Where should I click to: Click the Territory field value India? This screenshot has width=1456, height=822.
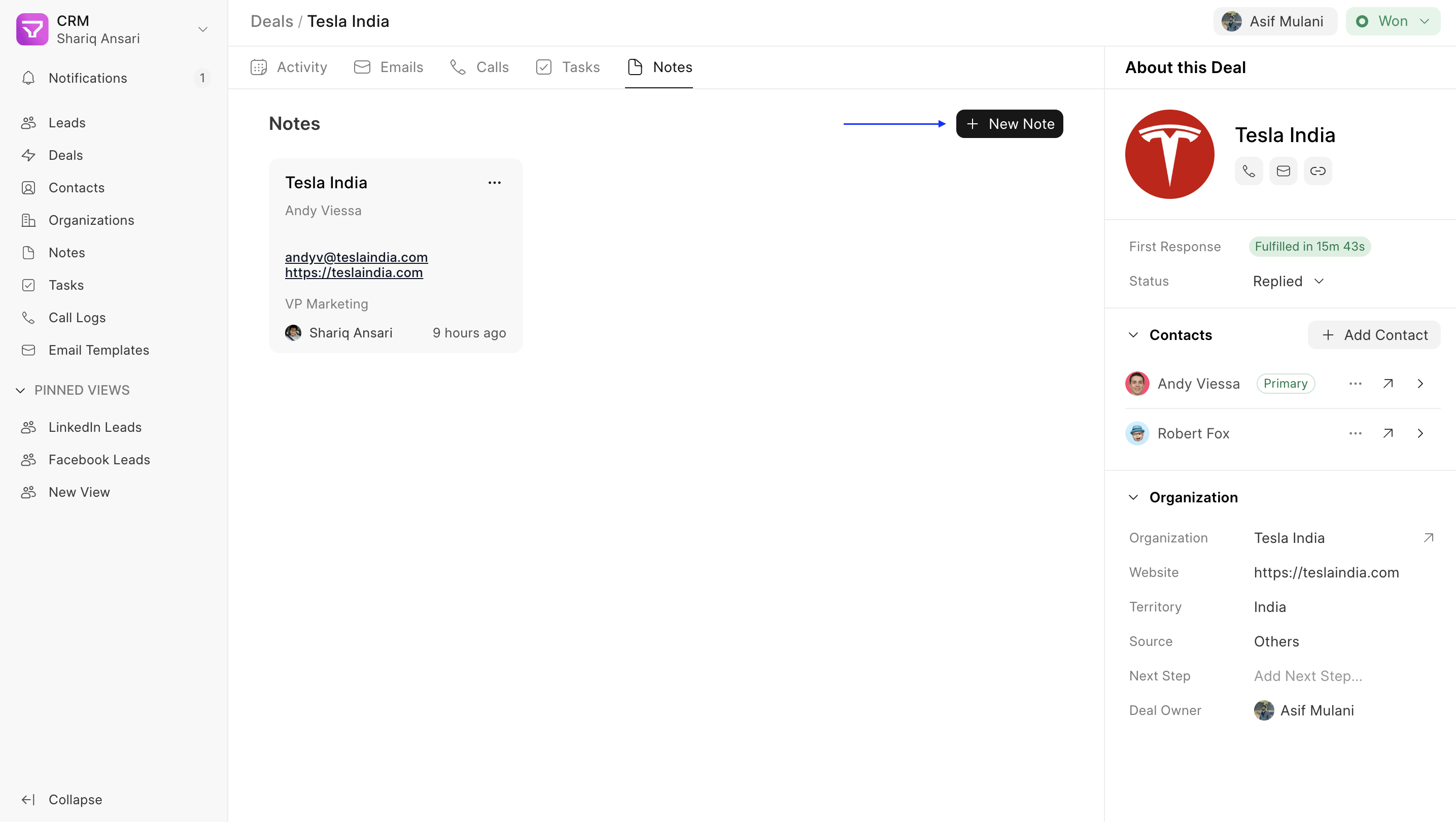[x=1269, y=607]
